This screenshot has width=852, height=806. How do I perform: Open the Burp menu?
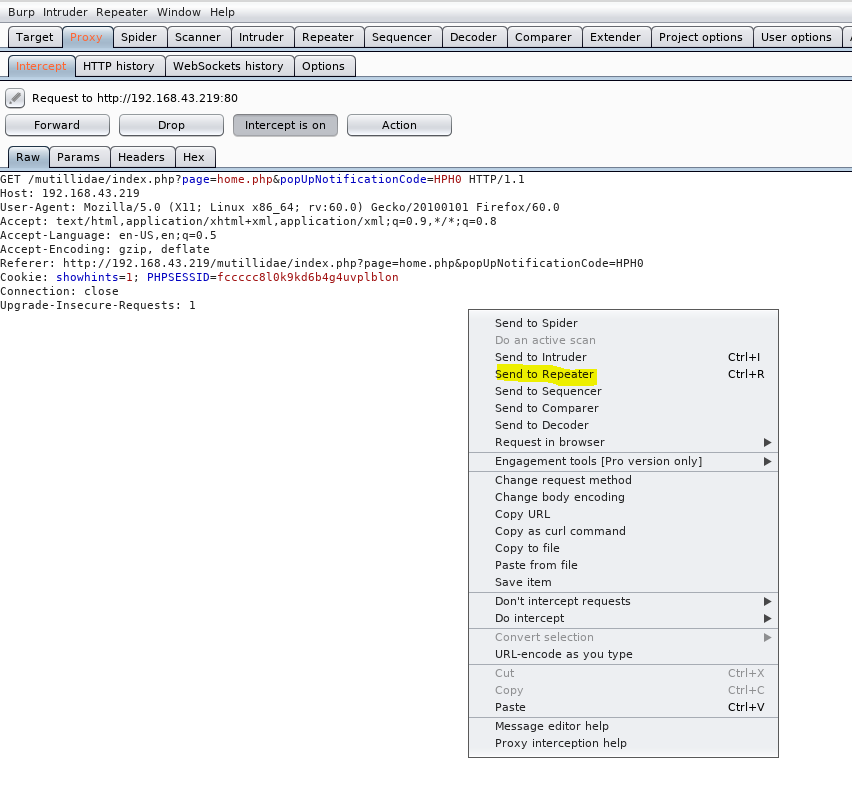tap(21, 11)
